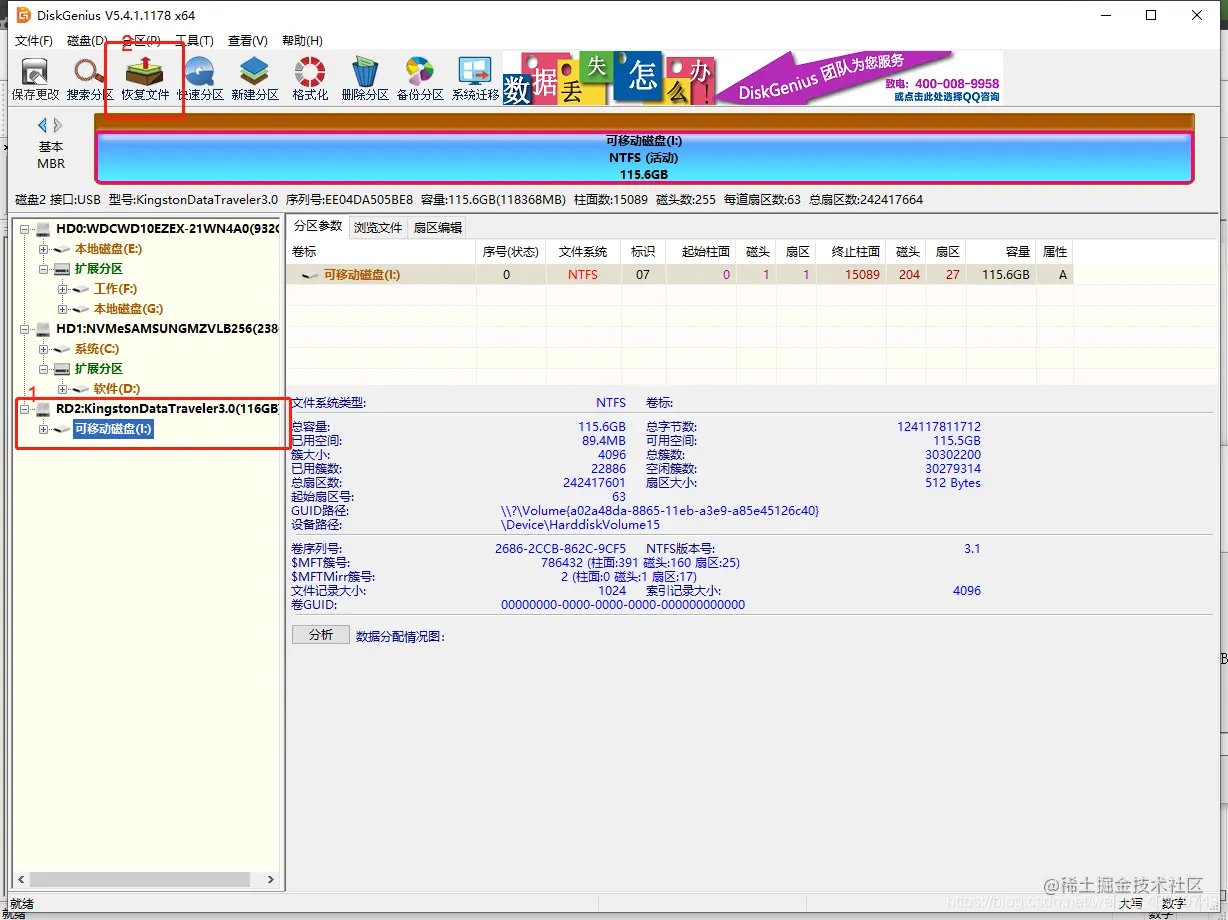
Task: Click the sector size value 512 Bytes
Action: click(953, 483)
